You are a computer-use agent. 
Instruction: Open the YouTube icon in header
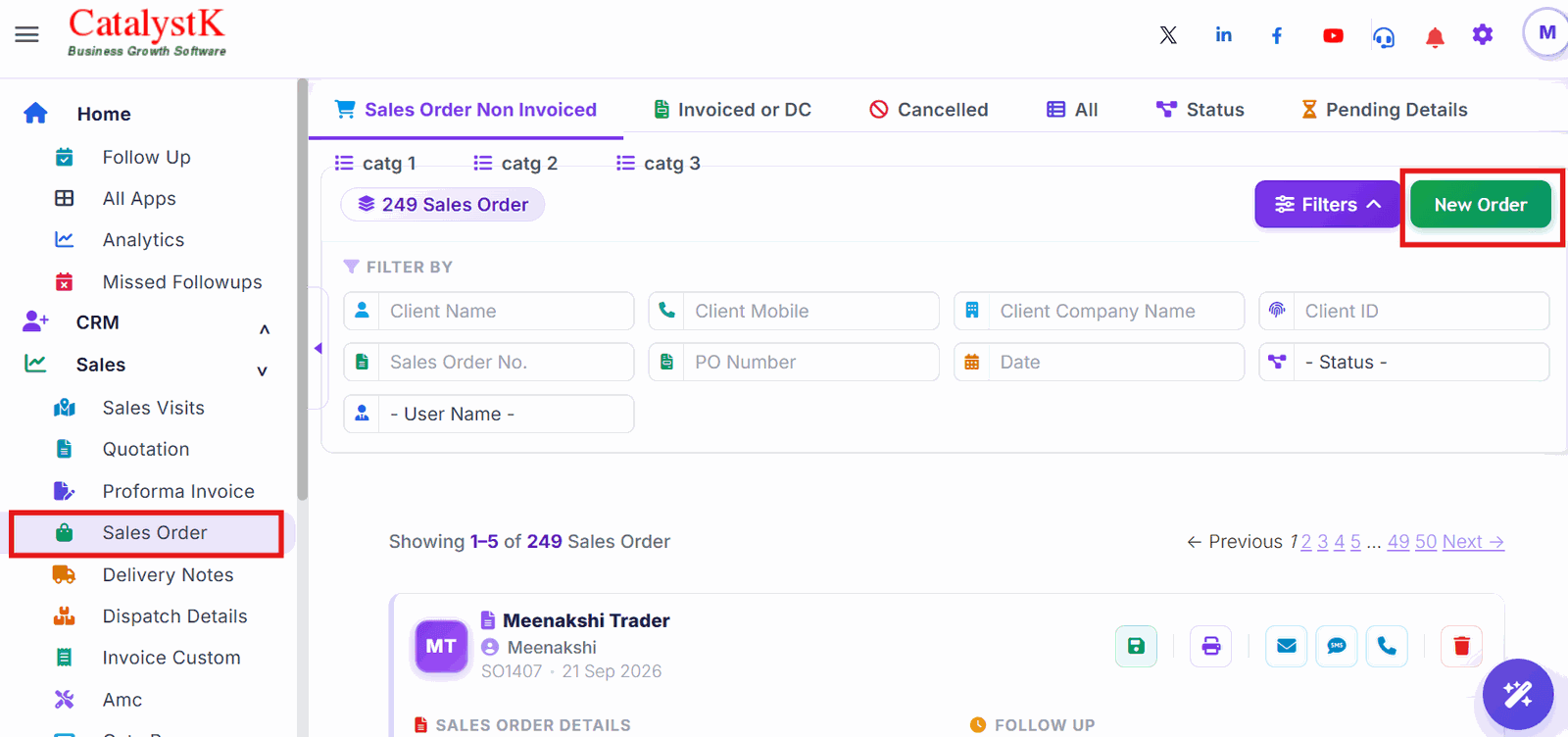[1333, 35]
